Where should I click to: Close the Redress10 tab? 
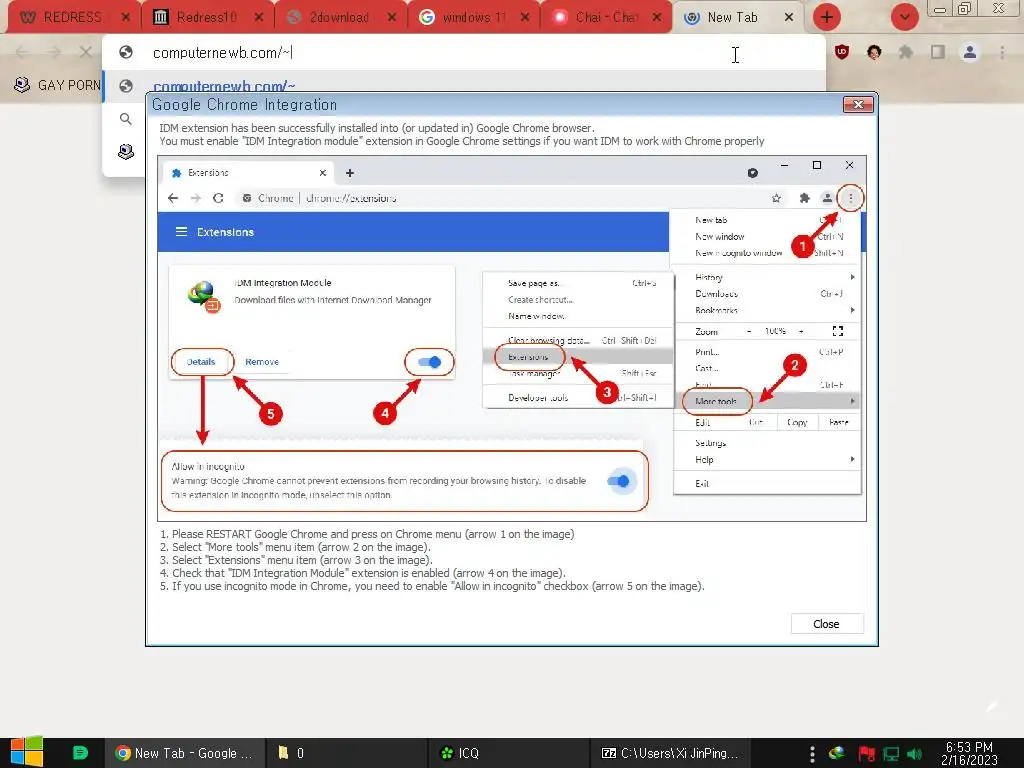259,18
